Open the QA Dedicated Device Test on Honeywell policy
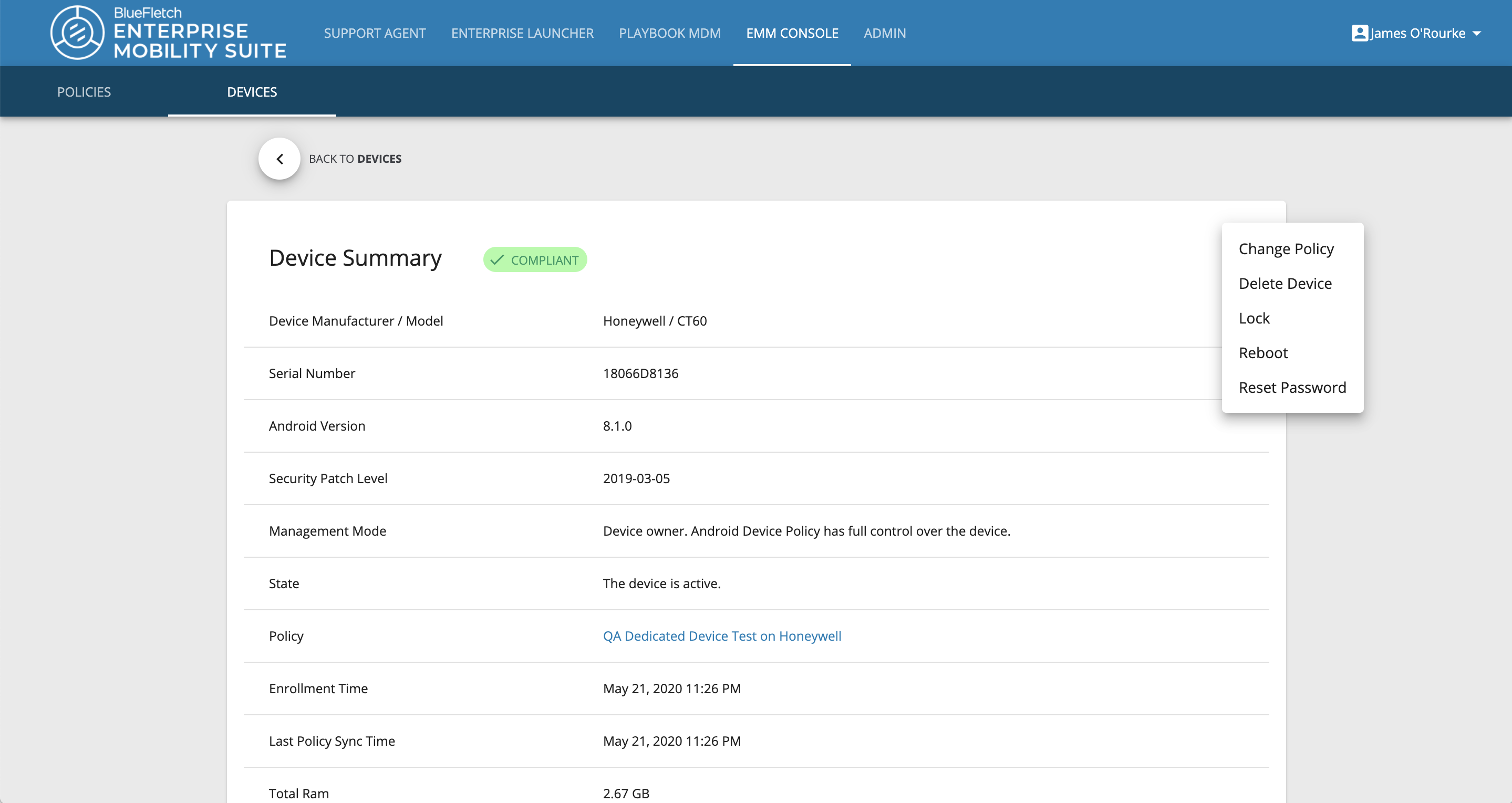1512x803 pixels. point(722,636)
